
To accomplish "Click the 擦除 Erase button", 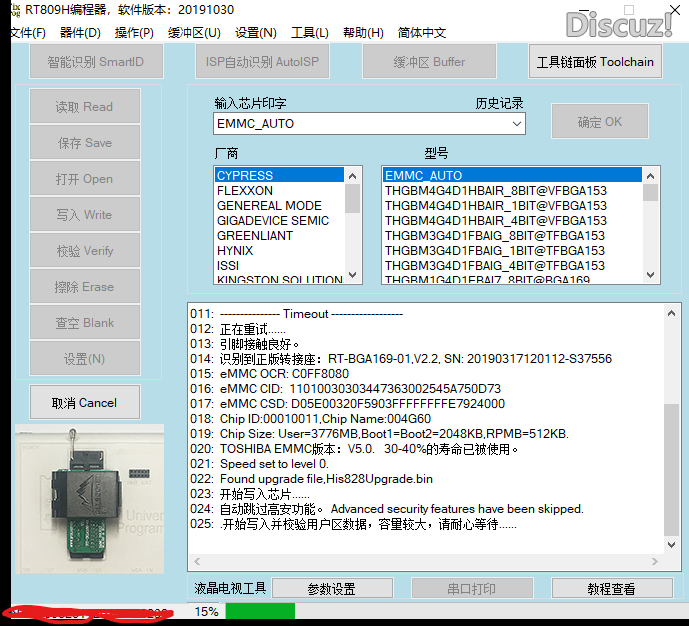I will coord(85,287).
